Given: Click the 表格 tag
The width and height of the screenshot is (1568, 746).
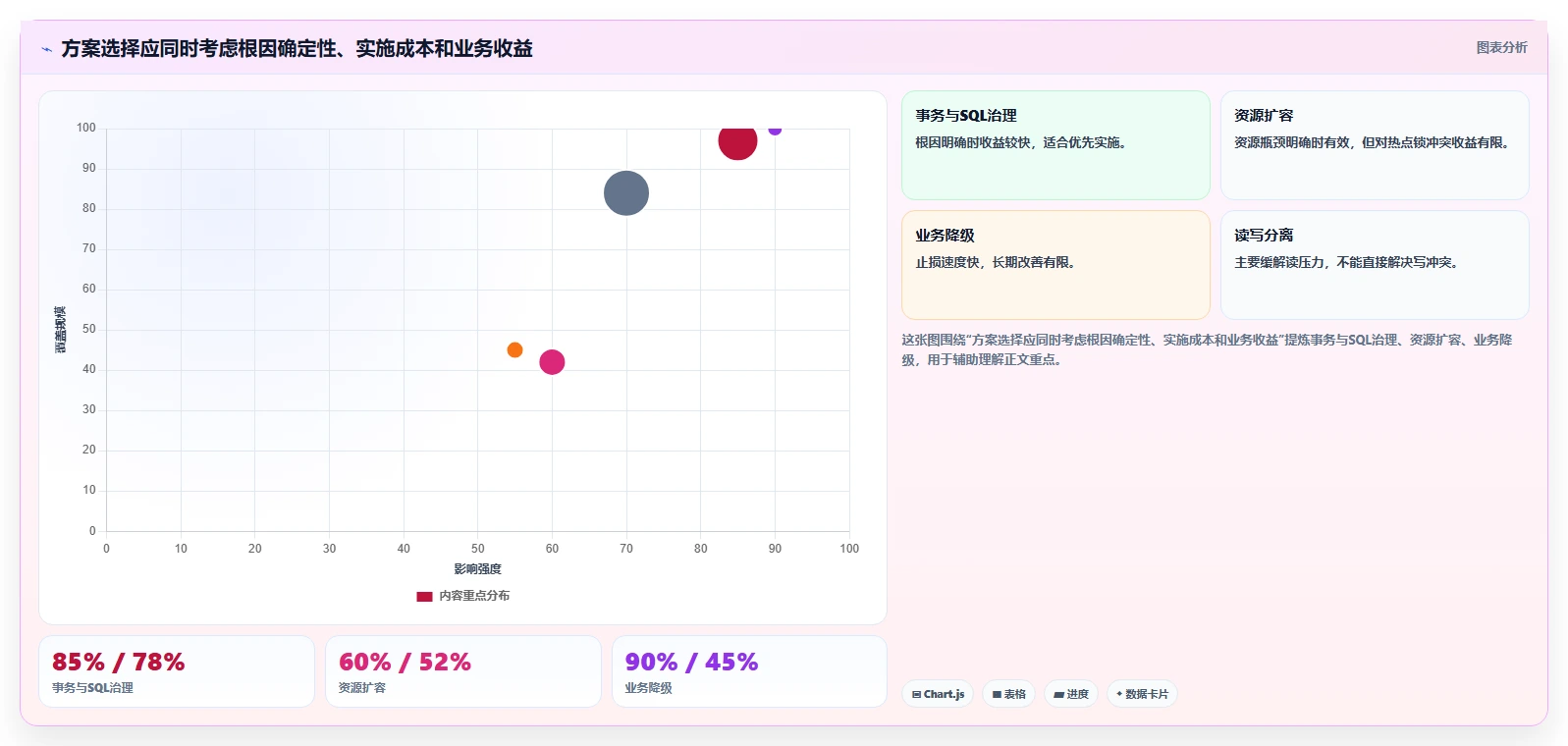Looking at the screenshot, I should pos(1008,694).
